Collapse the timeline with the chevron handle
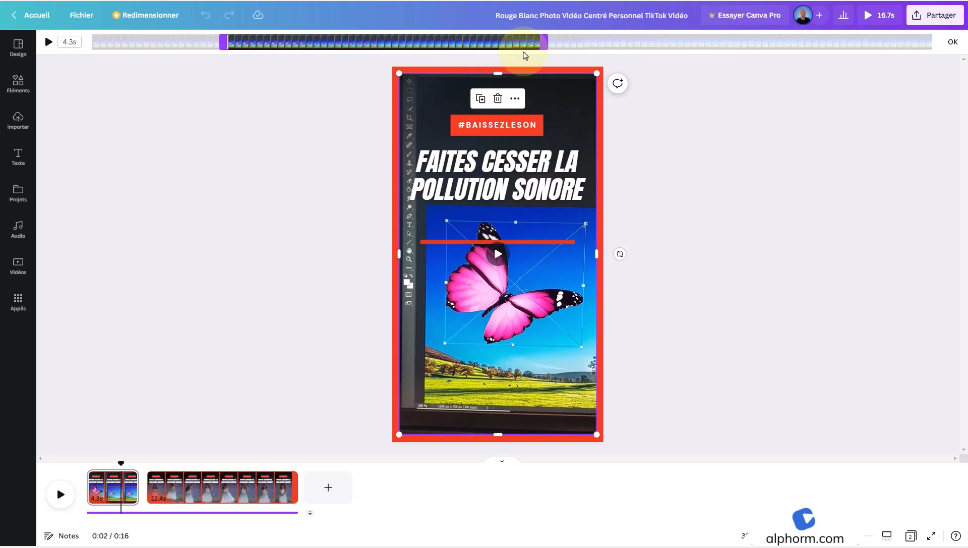The width and height of the screenshot is (968, 548). (502, 461)
